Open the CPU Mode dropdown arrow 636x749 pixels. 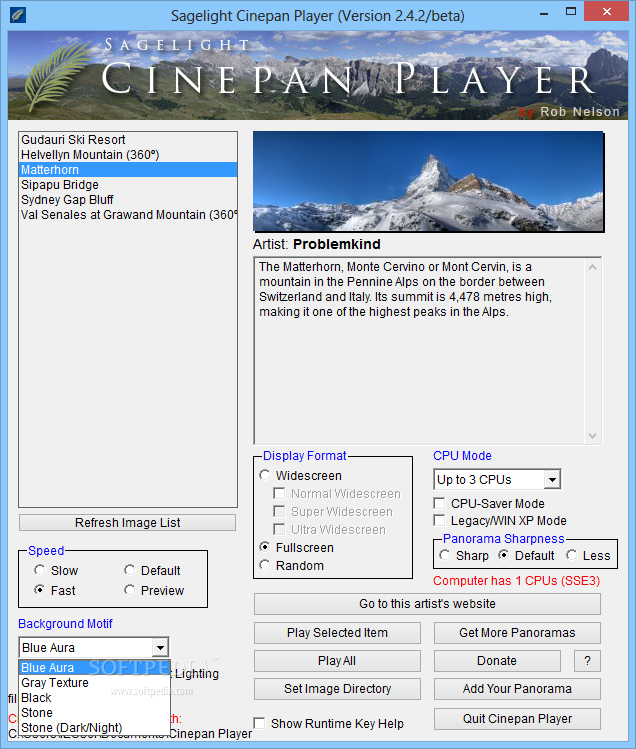coord(552,479)
